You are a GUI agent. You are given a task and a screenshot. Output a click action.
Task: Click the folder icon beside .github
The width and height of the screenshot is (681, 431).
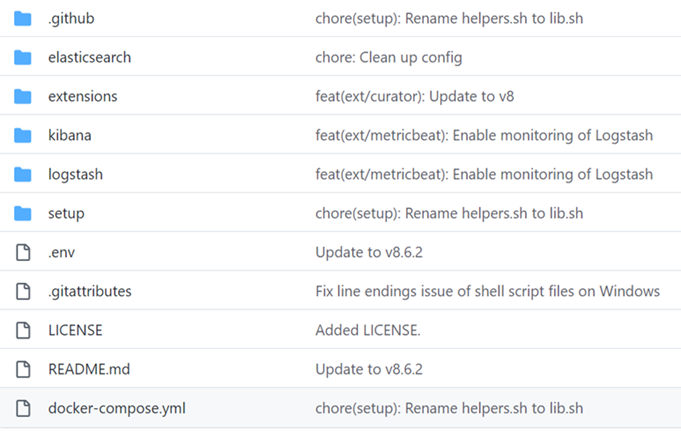click(23, 19)
